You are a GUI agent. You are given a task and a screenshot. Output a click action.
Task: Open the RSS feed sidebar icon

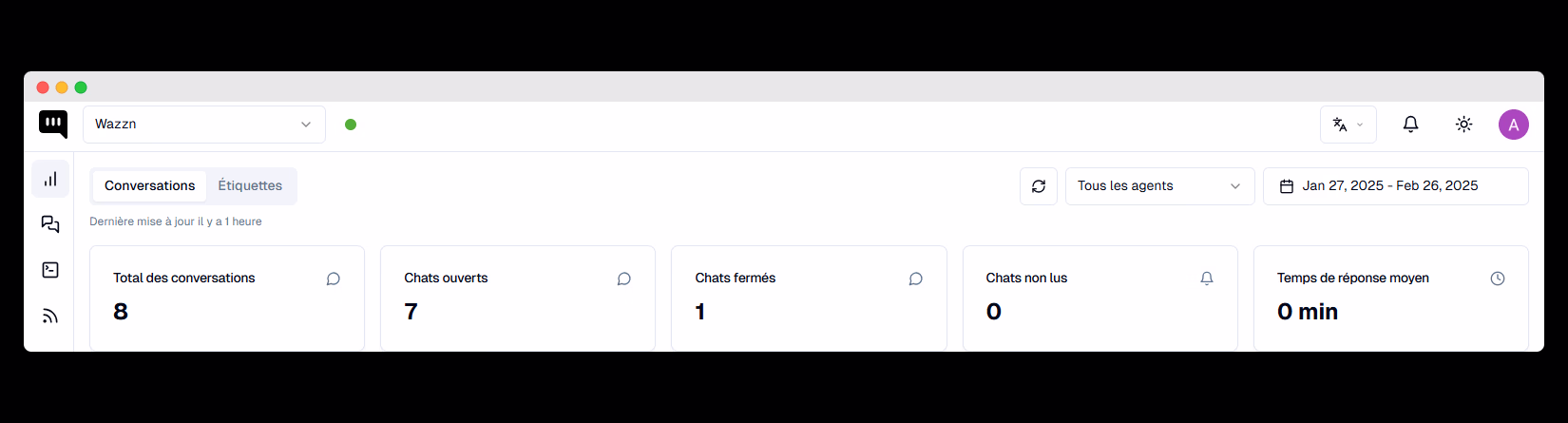click(50, 316)
